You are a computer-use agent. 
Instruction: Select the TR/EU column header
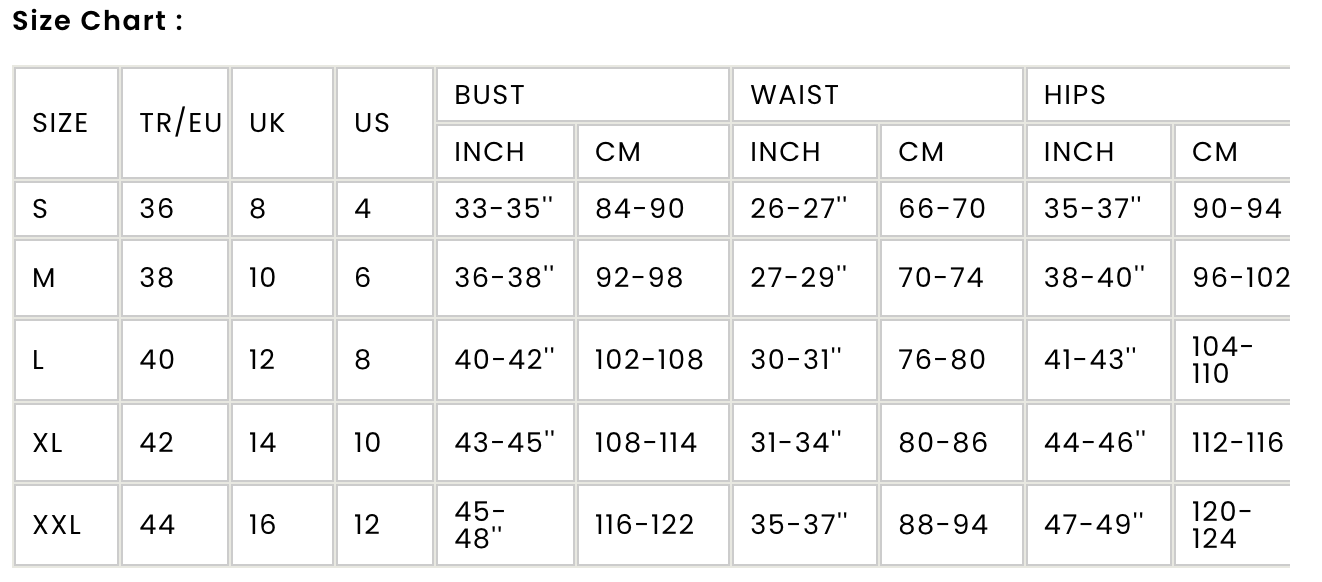click(180, 123)
